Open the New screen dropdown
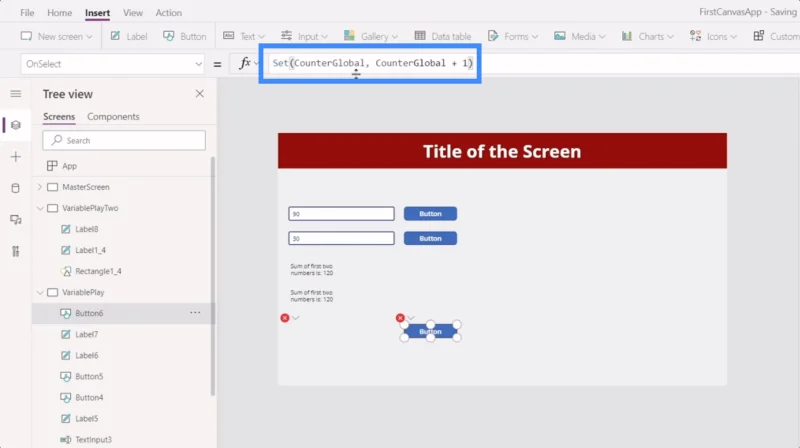This screenshot has height=448, width=800. click(57, 36)
